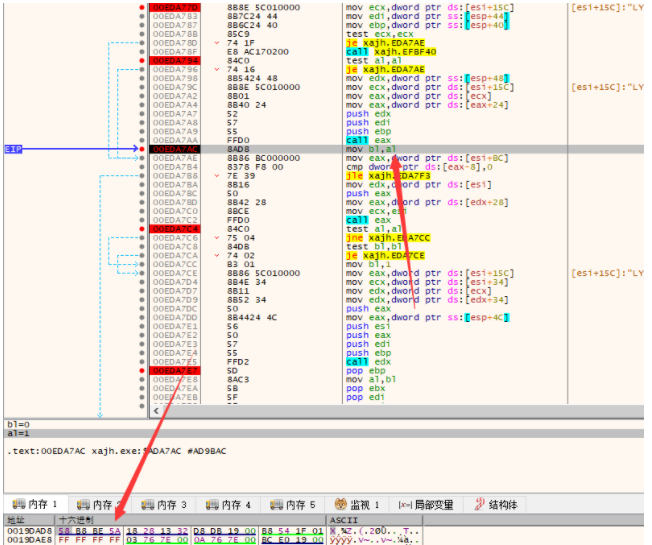This screenshot has width=652, height=545.
Task: Click dump bytes 58 B8 BE 5A
Action: coord(89,531)
